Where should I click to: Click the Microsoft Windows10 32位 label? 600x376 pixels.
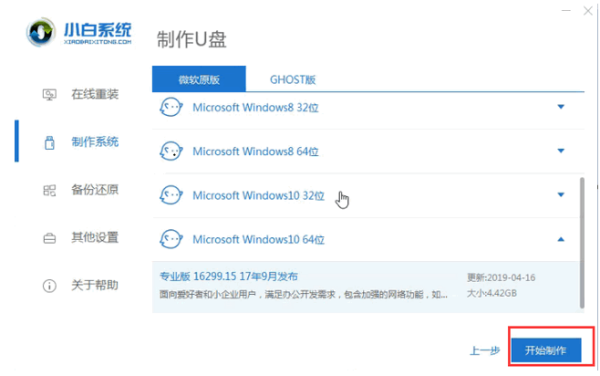tap(259, 195)
